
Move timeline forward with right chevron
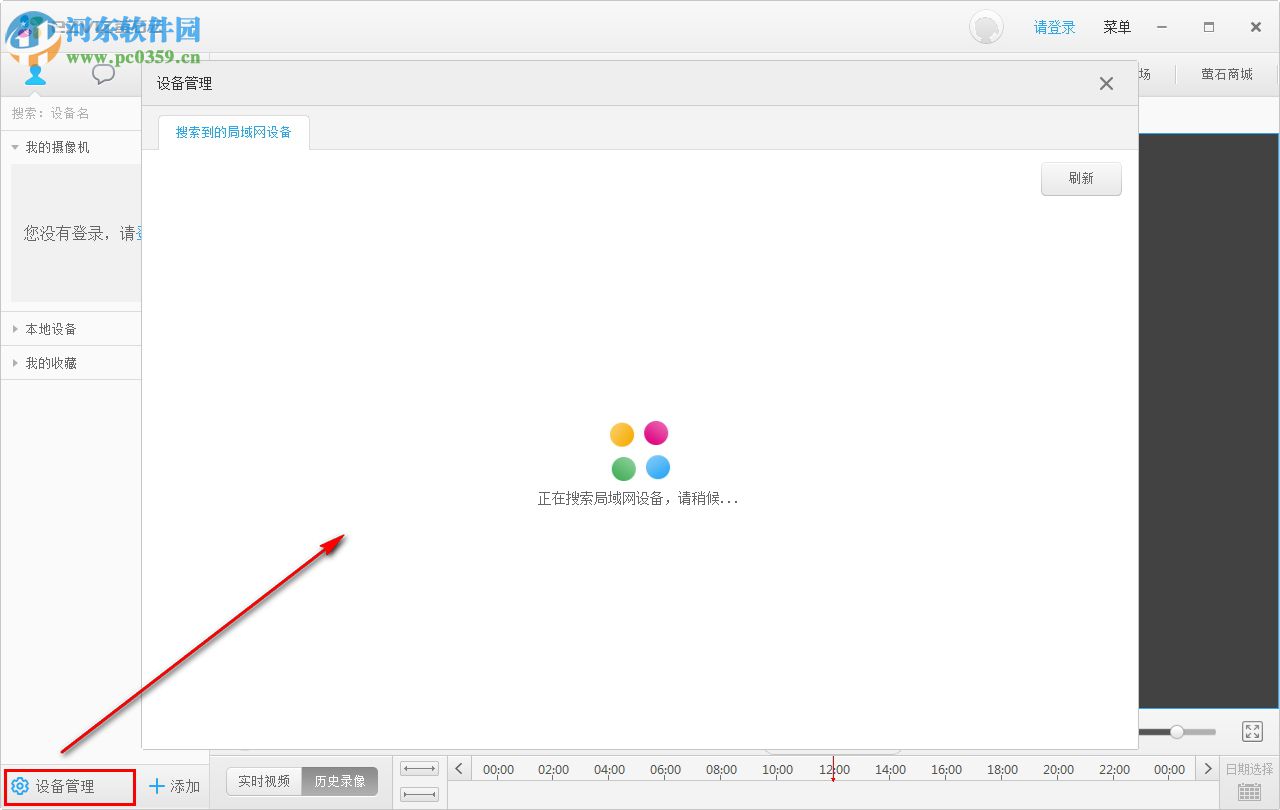click(x=1208, y=768)
